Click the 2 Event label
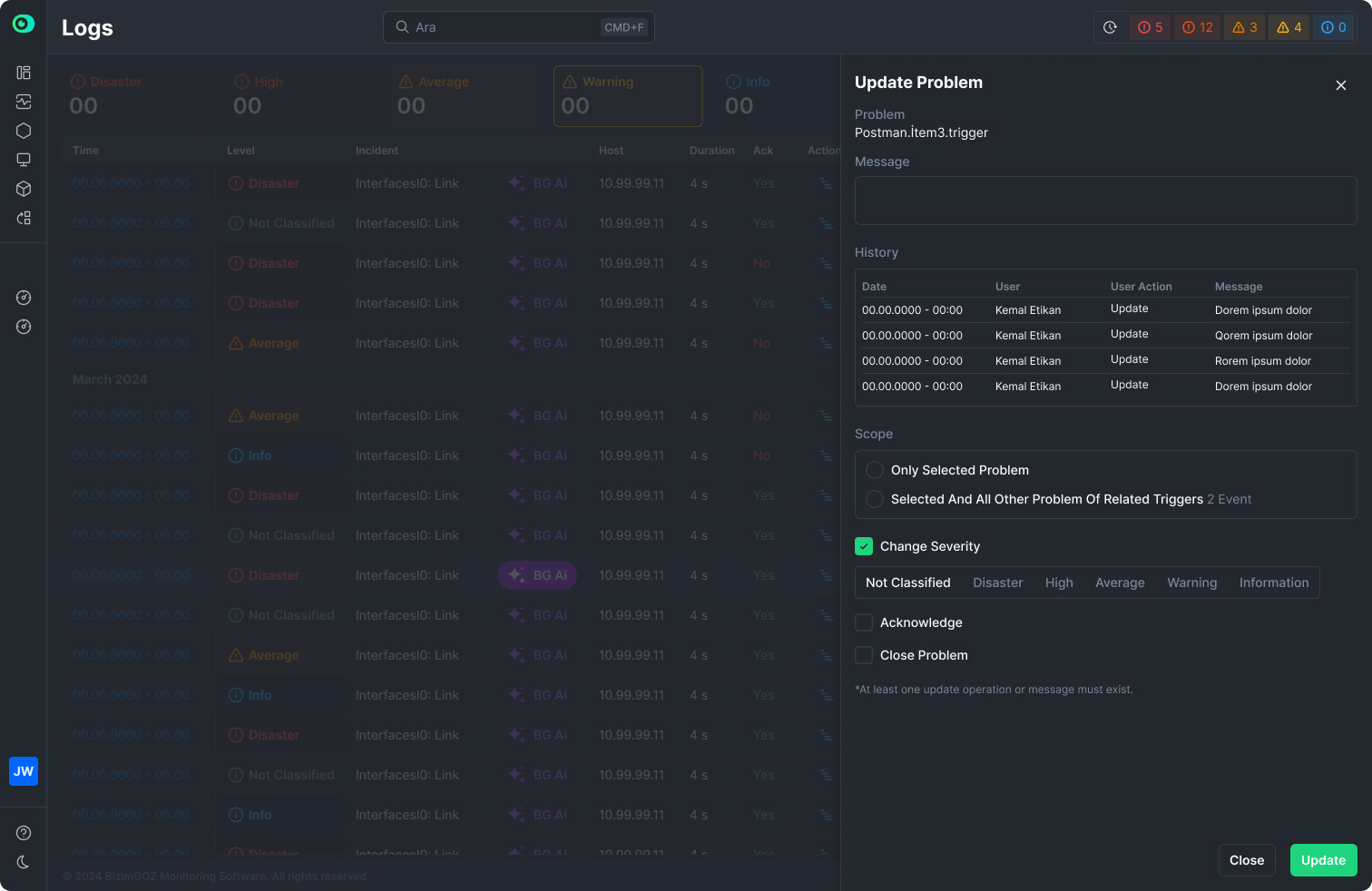 coord(1229,499)
